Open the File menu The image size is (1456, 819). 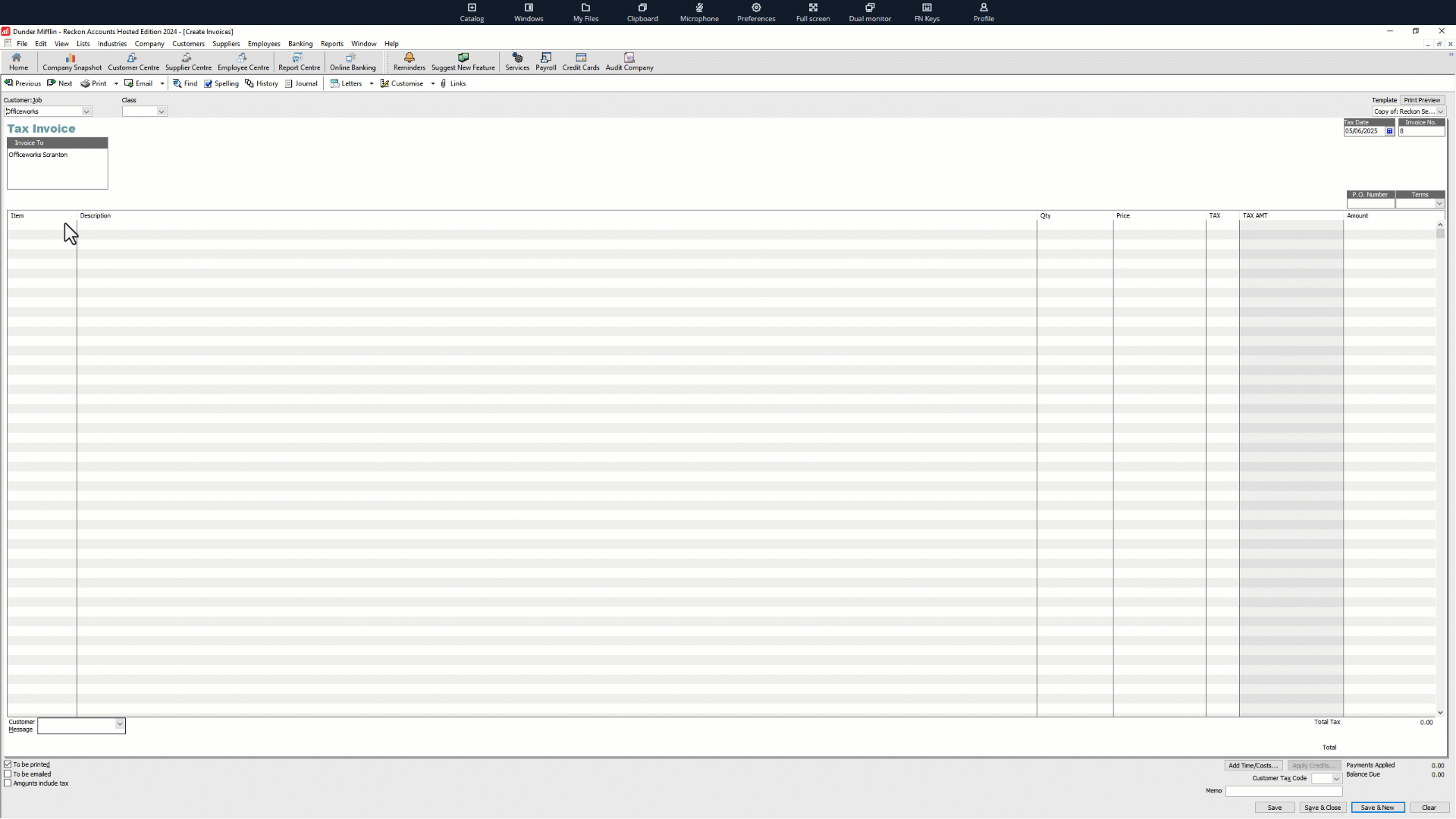[x=22, y=44]
